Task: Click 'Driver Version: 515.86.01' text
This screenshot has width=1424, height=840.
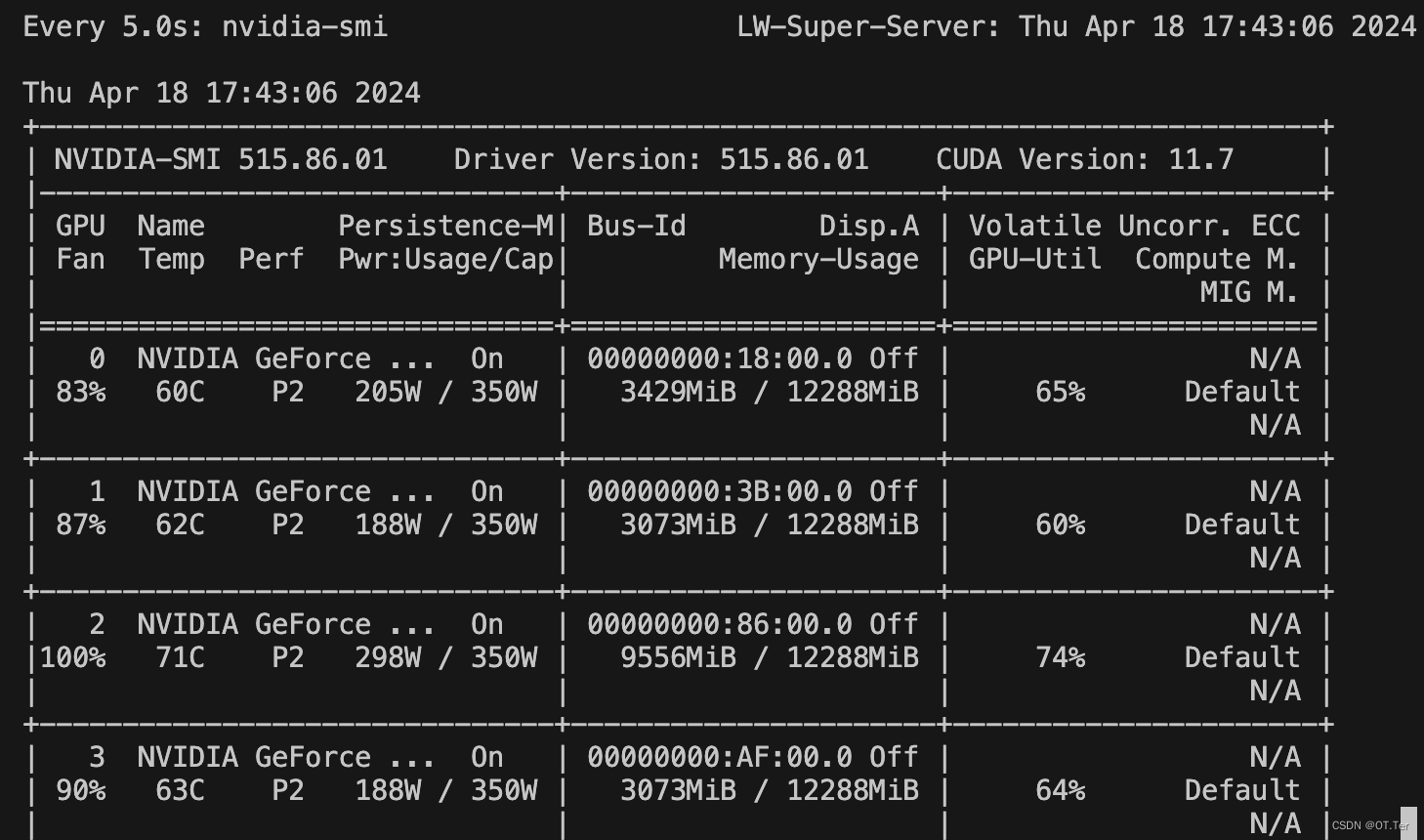Action: 661,159
